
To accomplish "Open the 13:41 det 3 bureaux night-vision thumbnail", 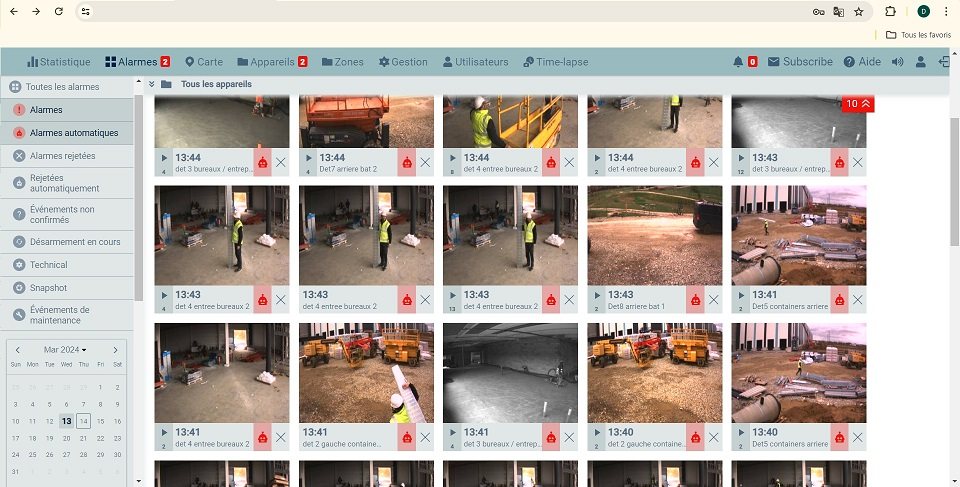I will 510,373.
